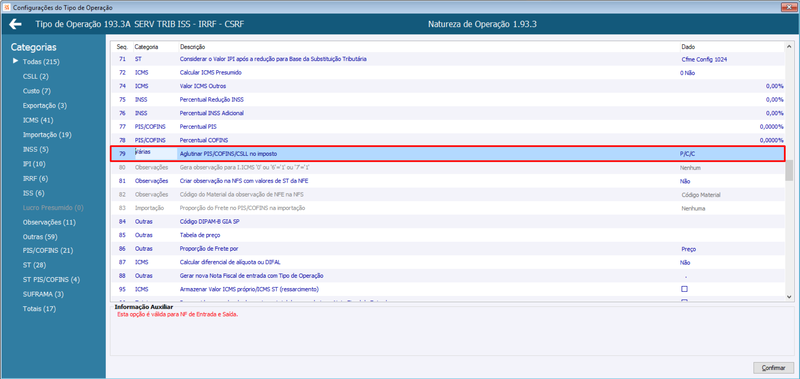
Task: Select row 'Percentual INSS Adicional'
Action: coord(448,113)
